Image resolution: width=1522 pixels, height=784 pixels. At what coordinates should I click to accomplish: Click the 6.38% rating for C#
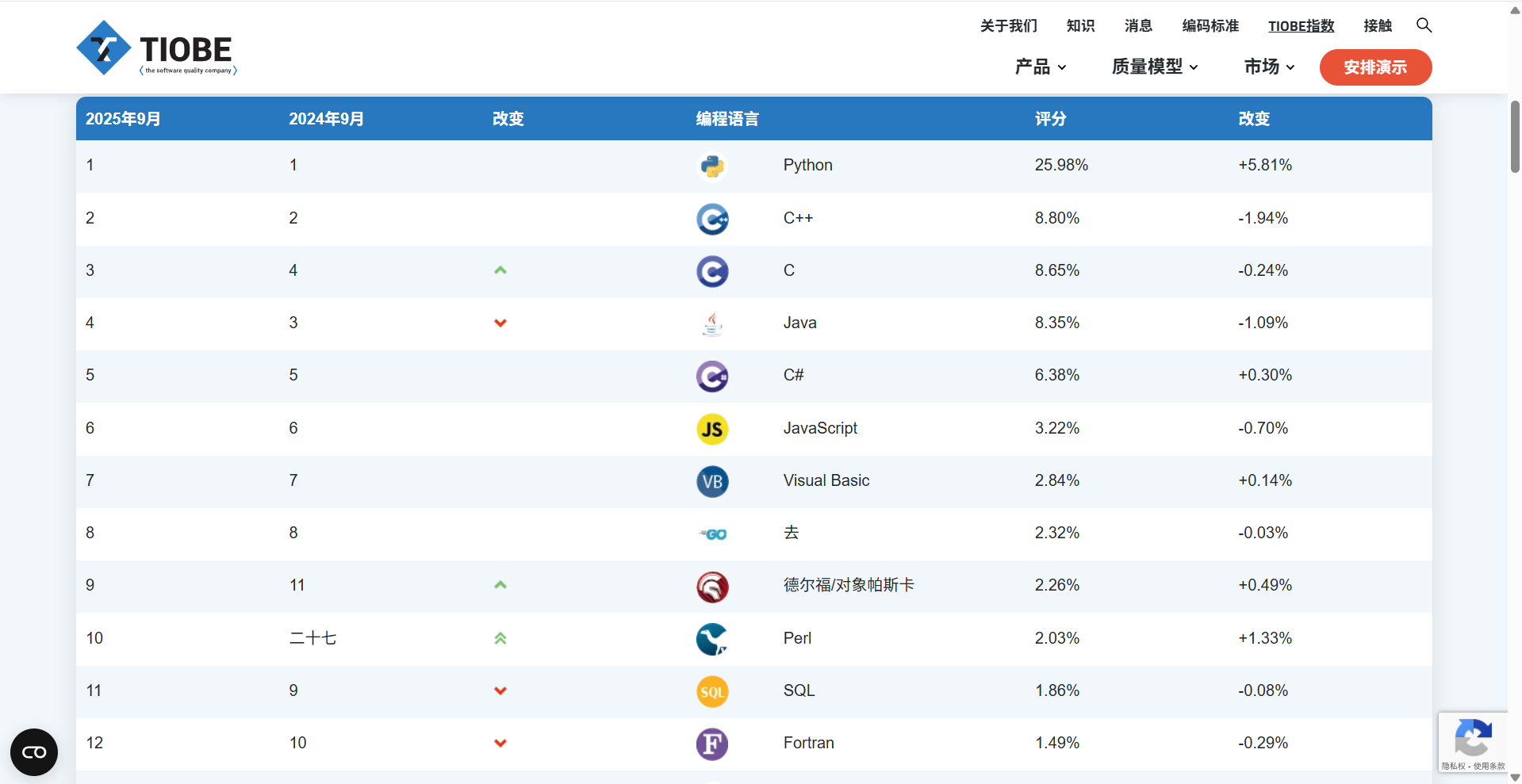1057,375
